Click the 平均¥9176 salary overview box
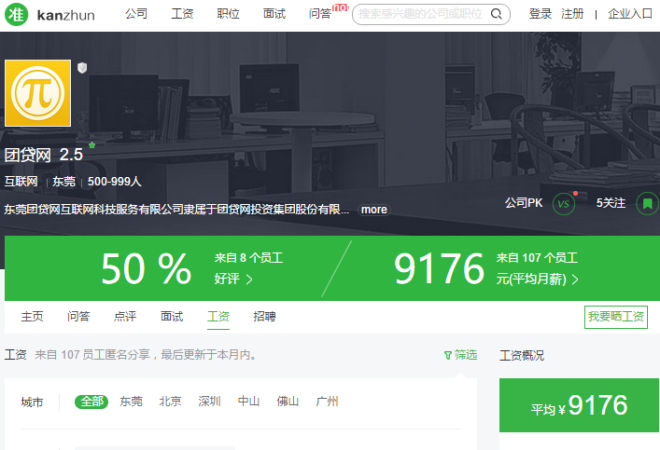The height and width of the screenshot is (450, 660). click(x=579, y=405)
